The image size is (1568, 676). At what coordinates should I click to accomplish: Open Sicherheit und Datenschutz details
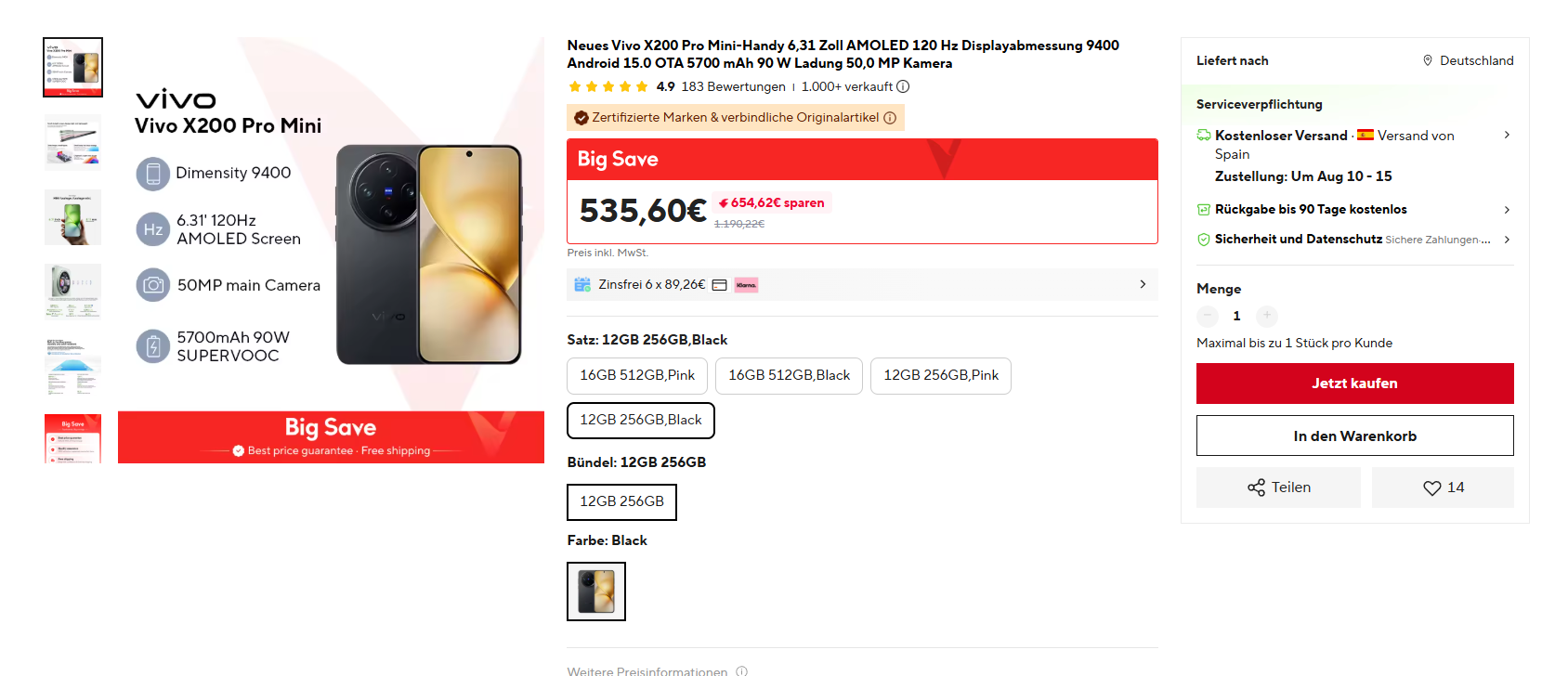pyautogui.click(x=1354, y=240)
